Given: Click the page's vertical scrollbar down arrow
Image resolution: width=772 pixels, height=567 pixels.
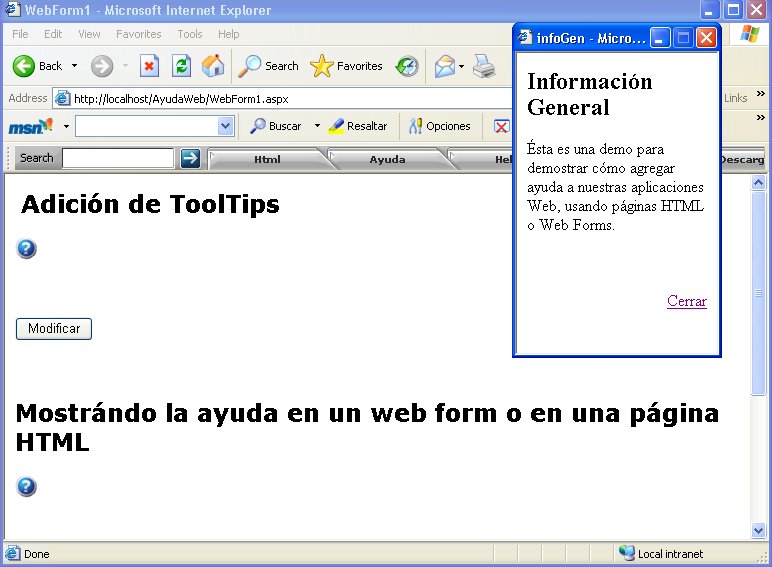Looking at the screenshot, I should point(758,530).
